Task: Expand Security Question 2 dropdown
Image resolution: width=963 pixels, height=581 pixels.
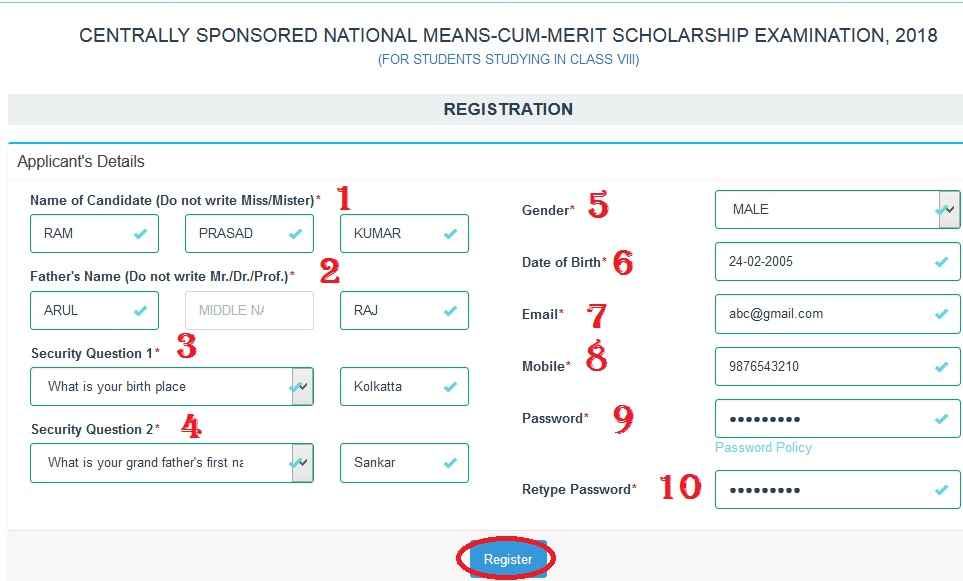Action: 172,462
